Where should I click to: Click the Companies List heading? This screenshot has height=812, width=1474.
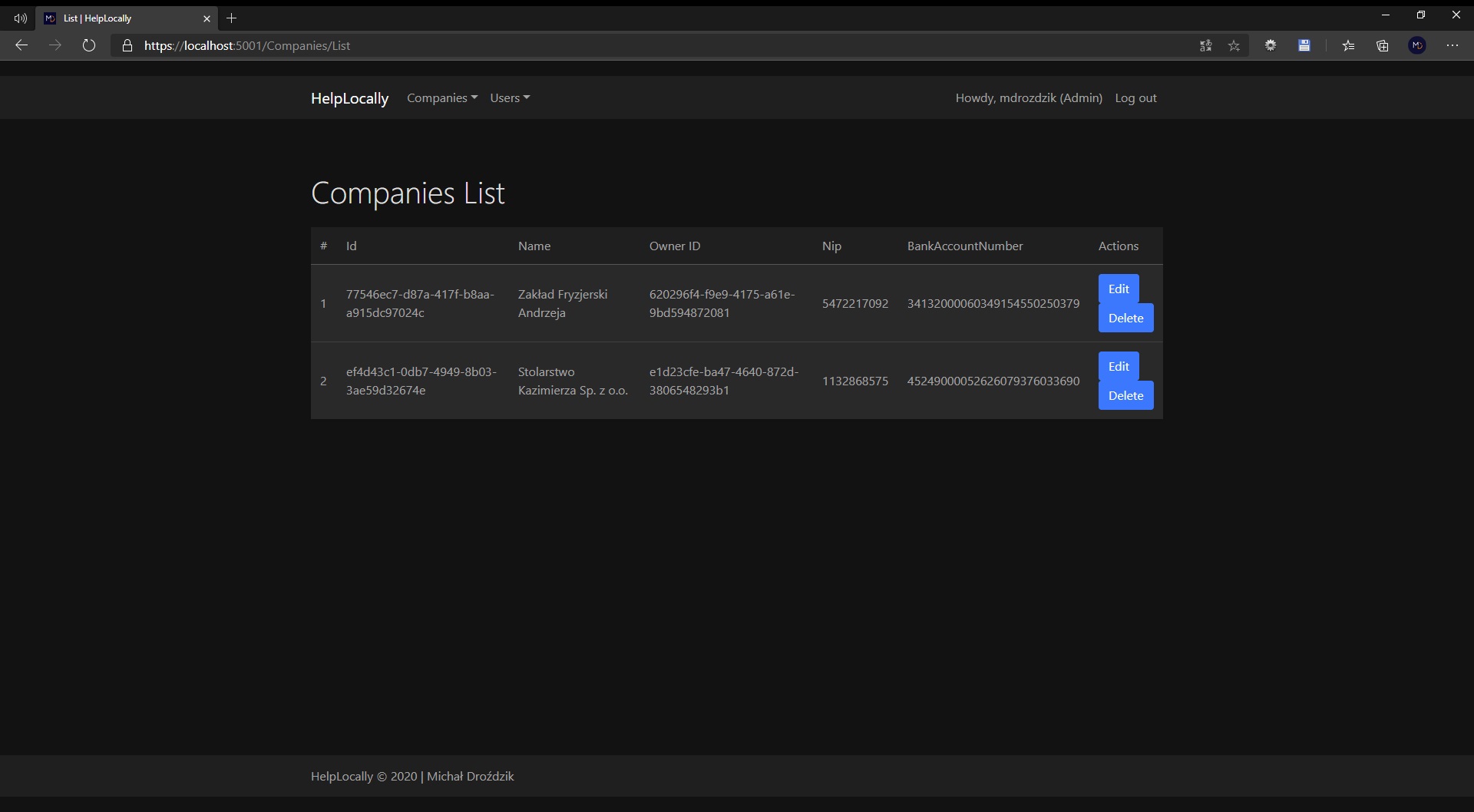pyautogui.click(x=408, y=193)
